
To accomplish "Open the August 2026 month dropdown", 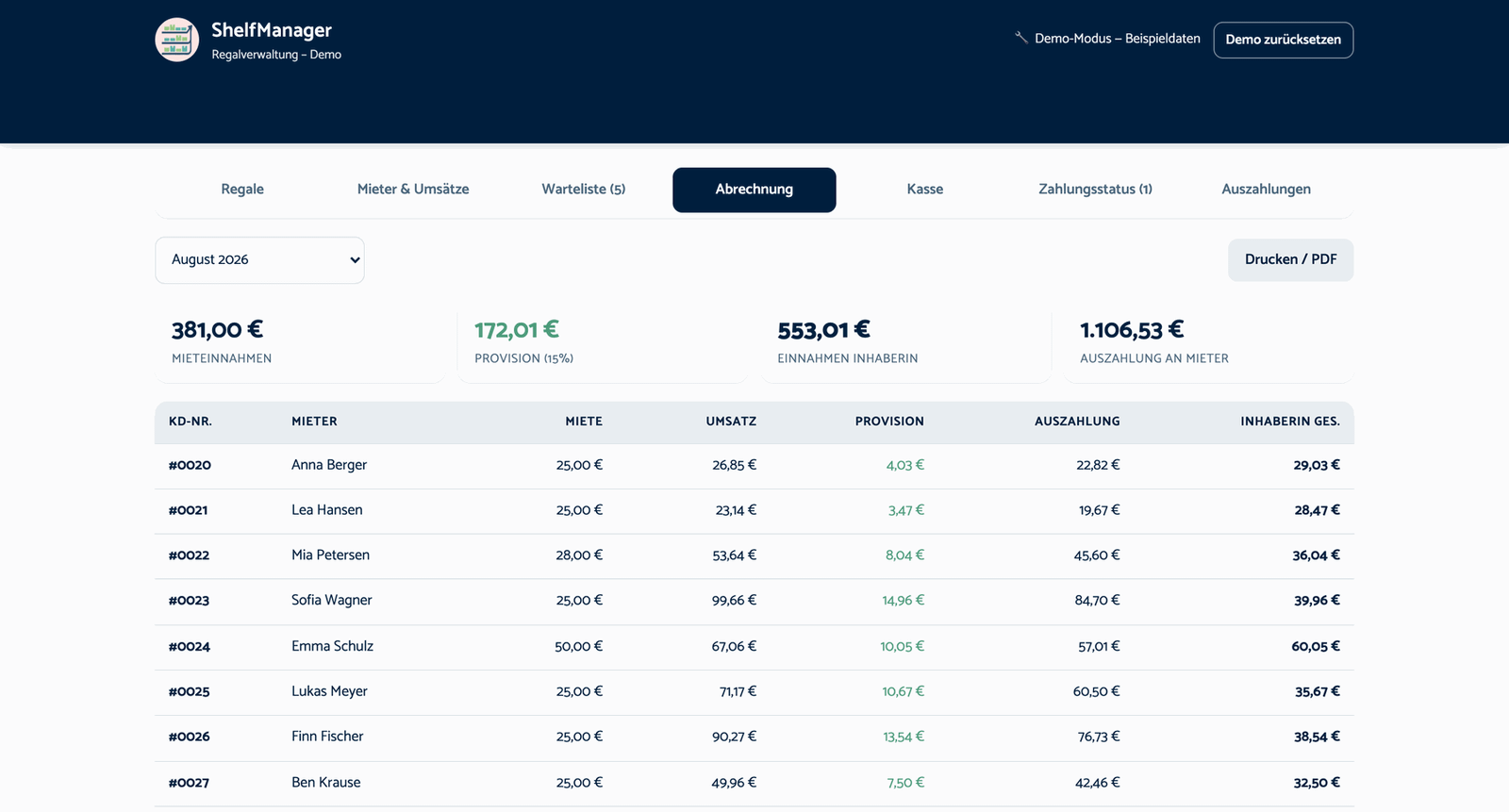I will 259,259.
